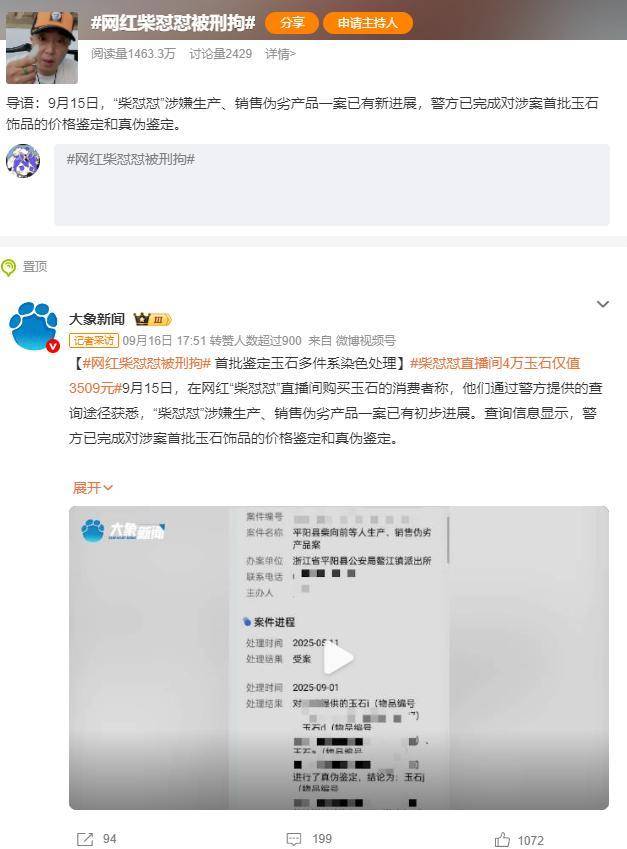Viewport: 627px width, 849px height.
Task: Click the green 置顶 pin icon
Action: click(x=9, y=267)
